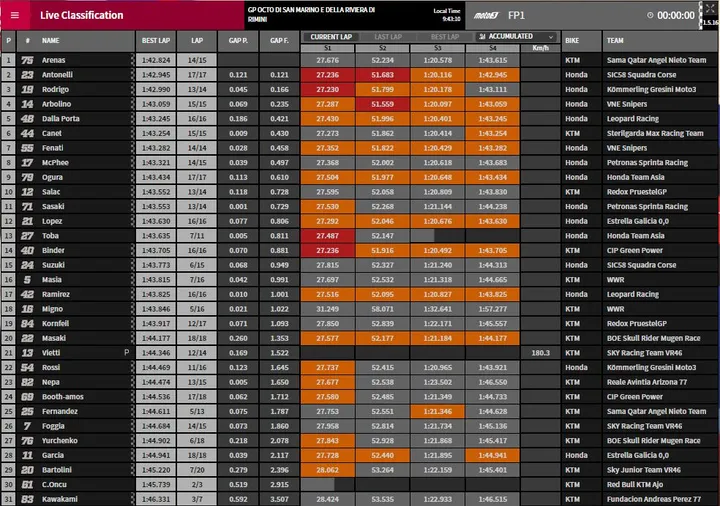The image size is (720, 506).
Task: Select team Red Bull KTM Ajo
Action: point(635,484)
